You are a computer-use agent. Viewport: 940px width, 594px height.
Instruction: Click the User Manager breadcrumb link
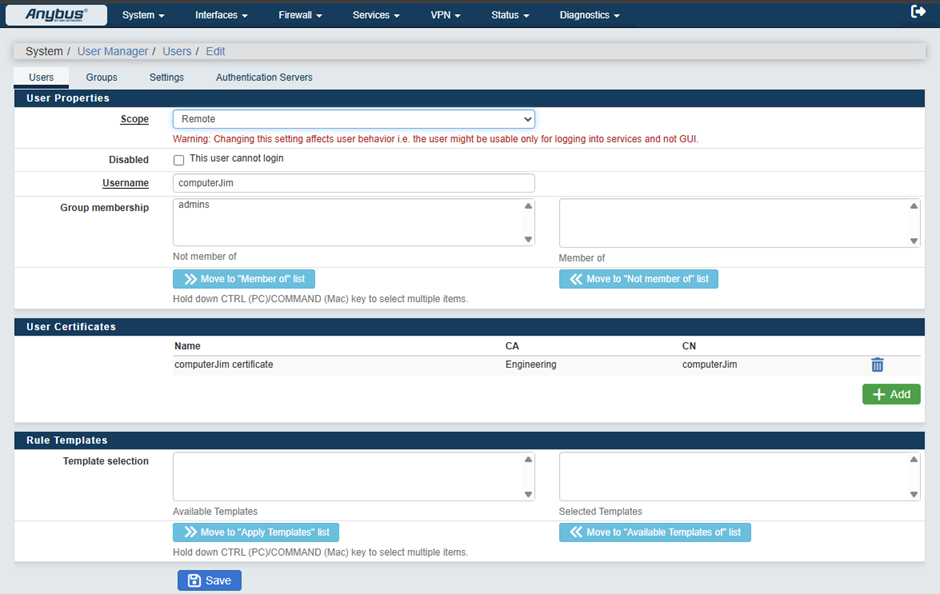(x=112, y=51)
